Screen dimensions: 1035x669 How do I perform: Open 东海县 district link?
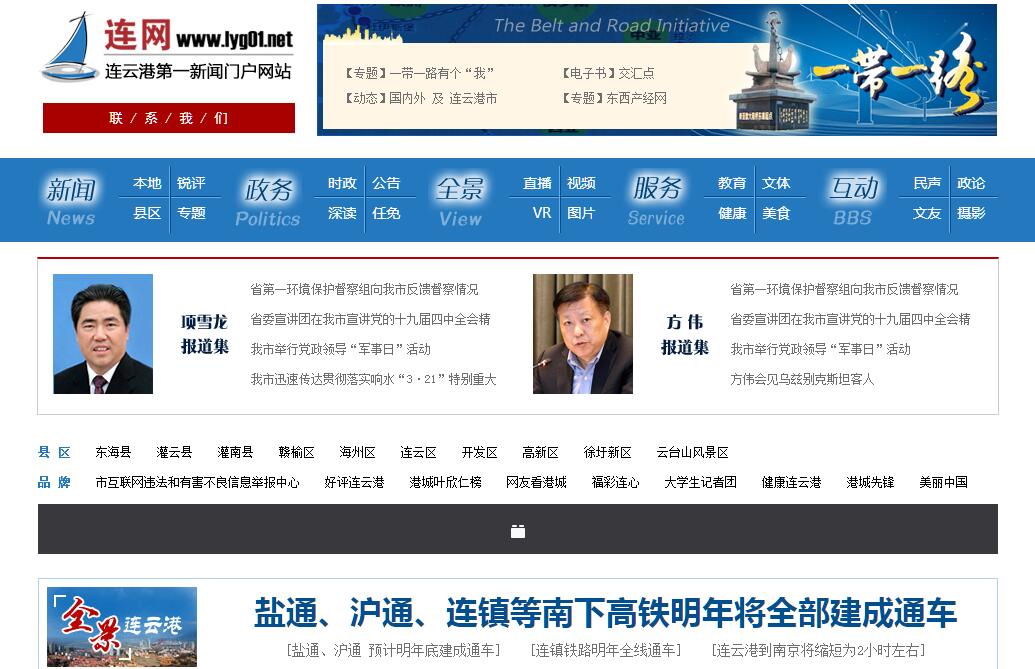113,452
